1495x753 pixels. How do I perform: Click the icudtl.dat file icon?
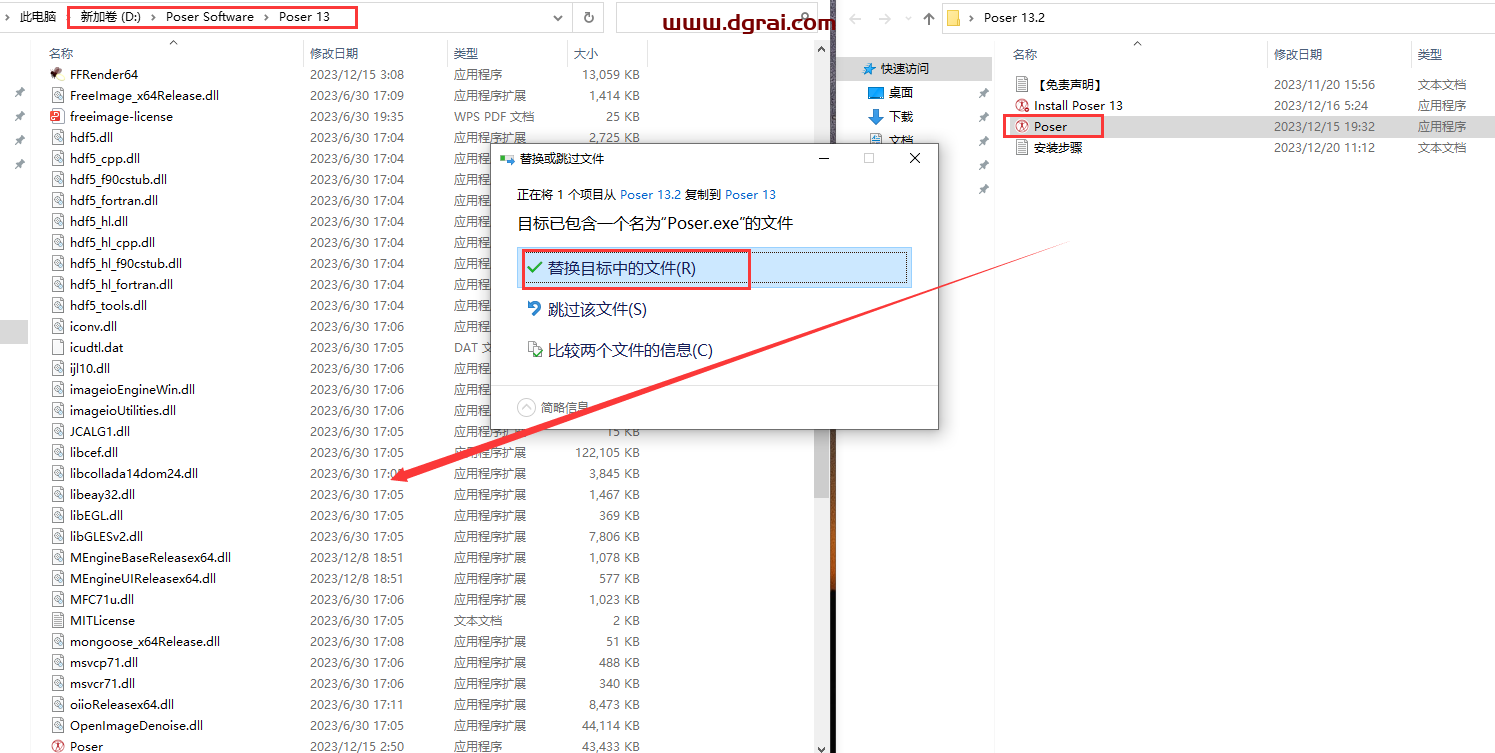[x=57, y=347]
